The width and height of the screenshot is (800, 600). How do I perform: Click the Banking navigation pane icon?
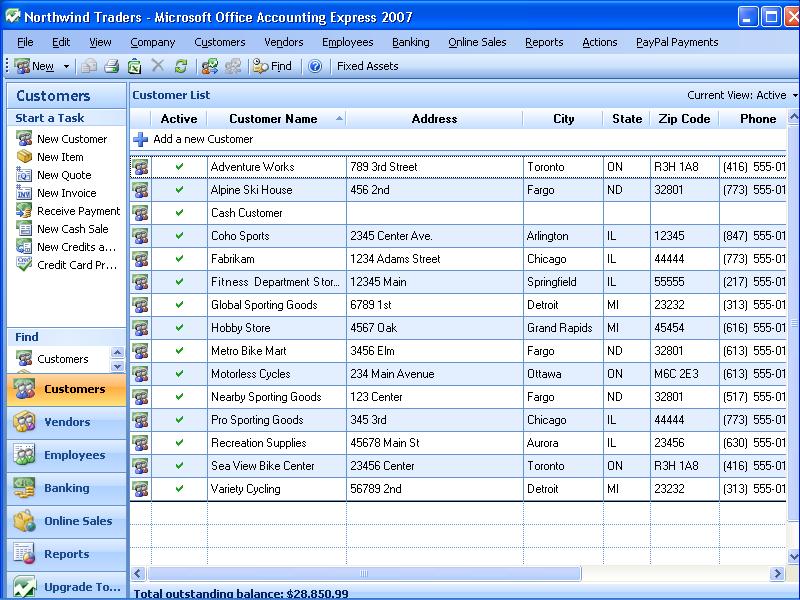tap(25, 488)
